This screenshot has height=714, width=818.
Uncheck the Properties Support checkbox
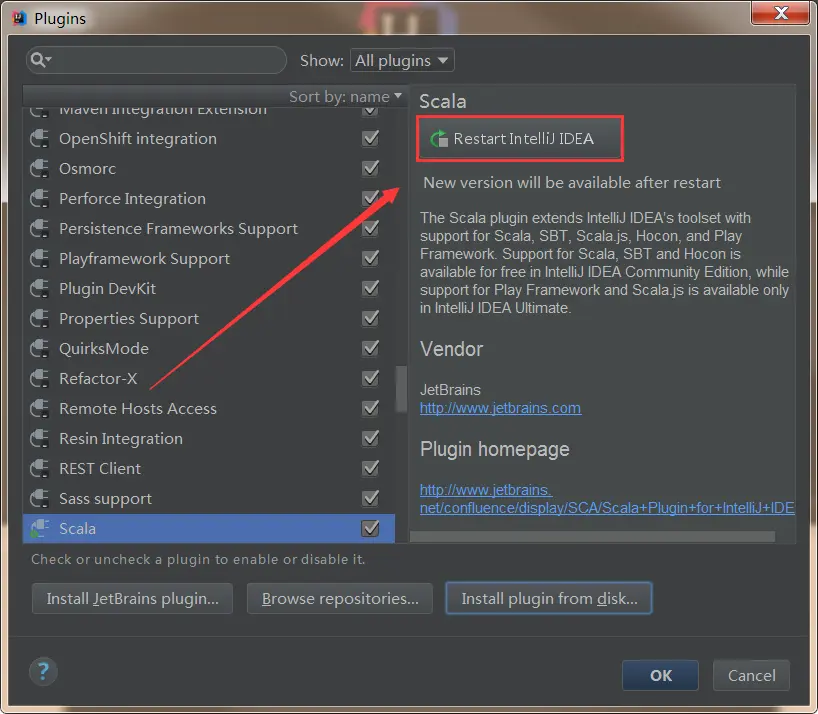click(370, 319)
